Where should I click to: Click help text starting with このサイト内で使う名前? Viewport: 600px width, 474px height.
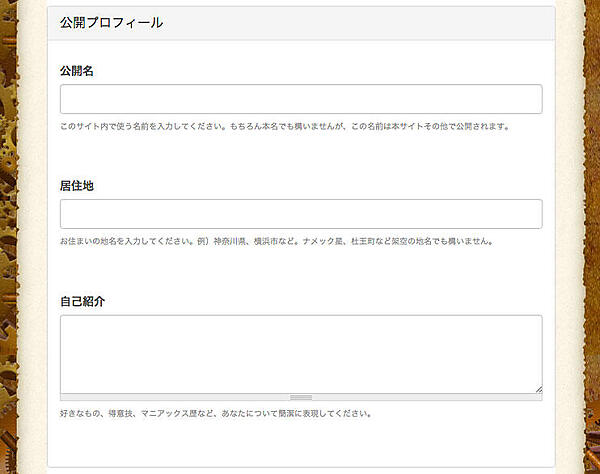285,126
